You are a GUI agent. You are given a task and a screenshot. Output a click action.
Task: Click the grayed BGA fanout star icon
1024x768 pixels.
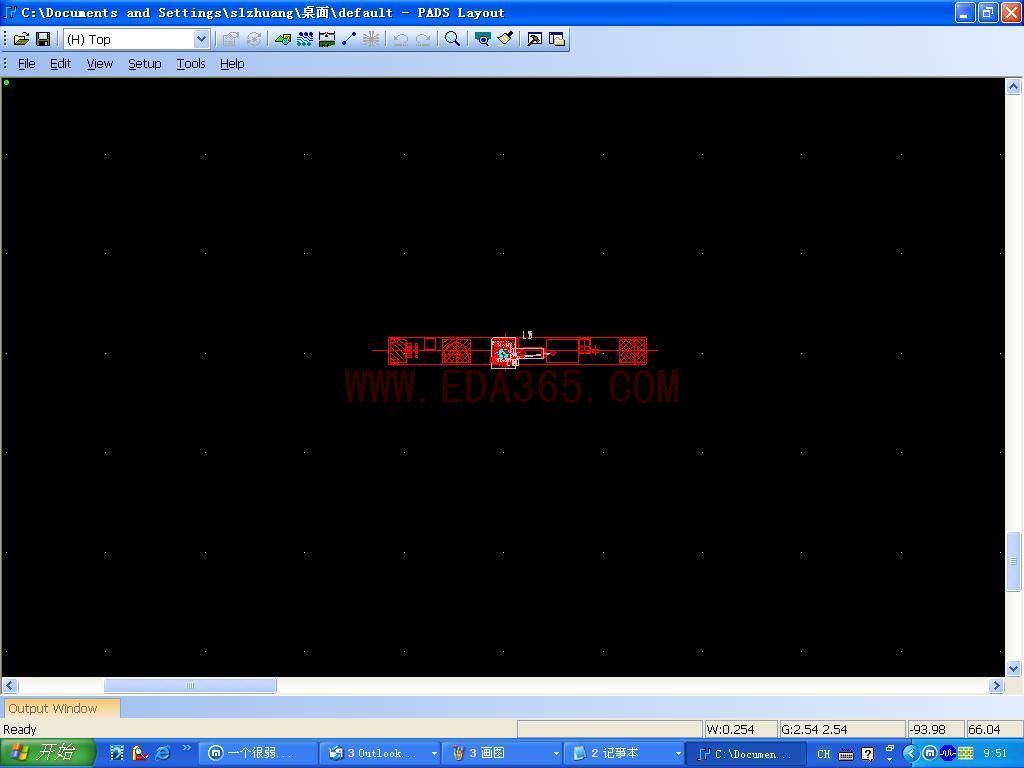click(x=371, y=39)
